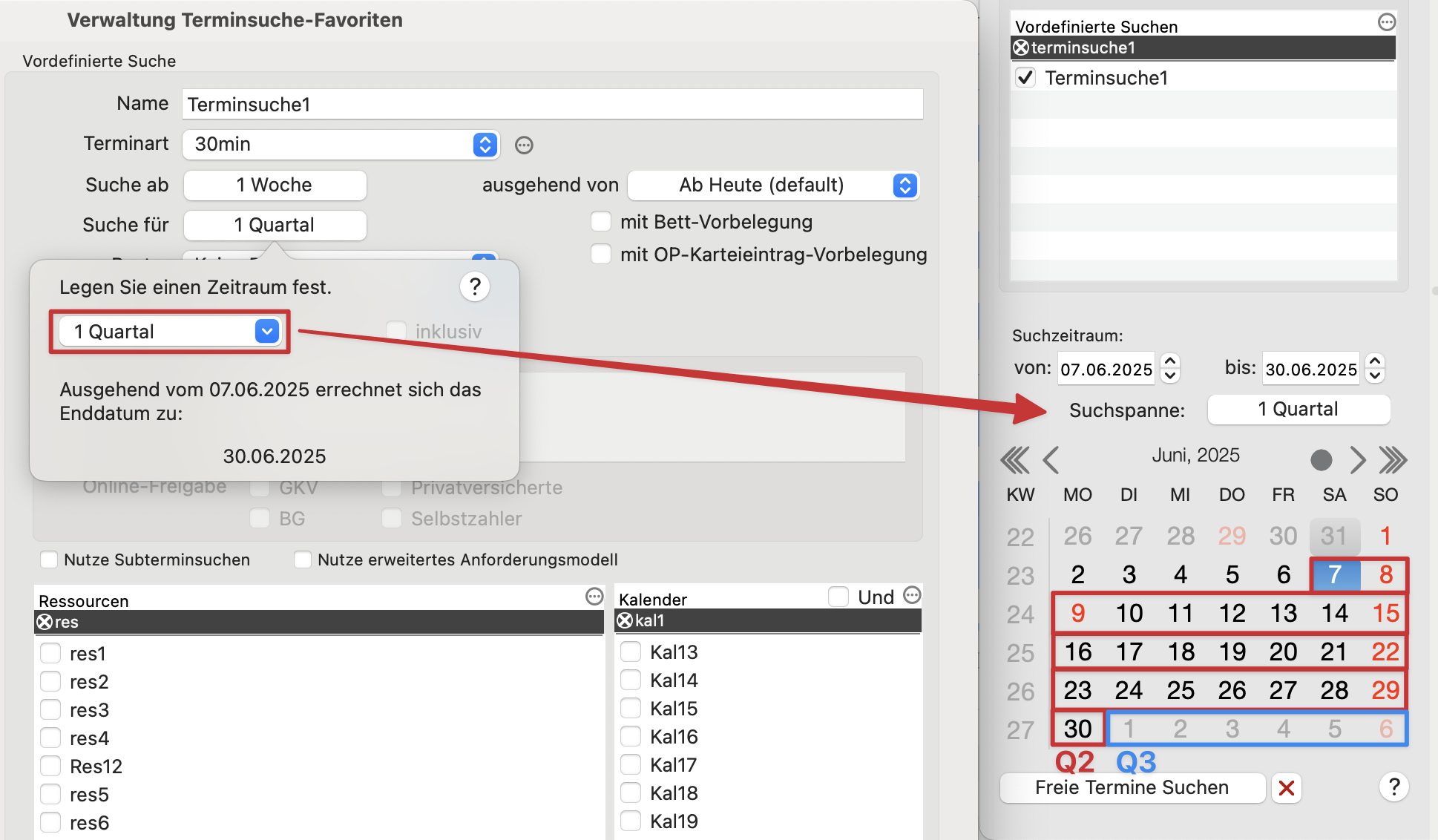
Task: Open Vordefinierte Suchen list options menu
Action: click(1386, 22)
